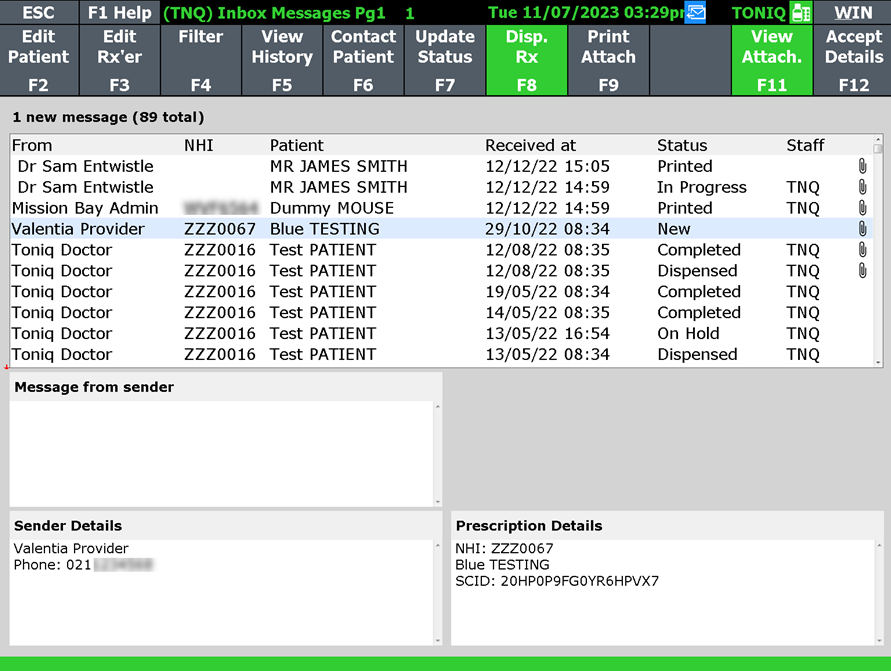Click paperclip on Valentia Provider message

(862, 229)
